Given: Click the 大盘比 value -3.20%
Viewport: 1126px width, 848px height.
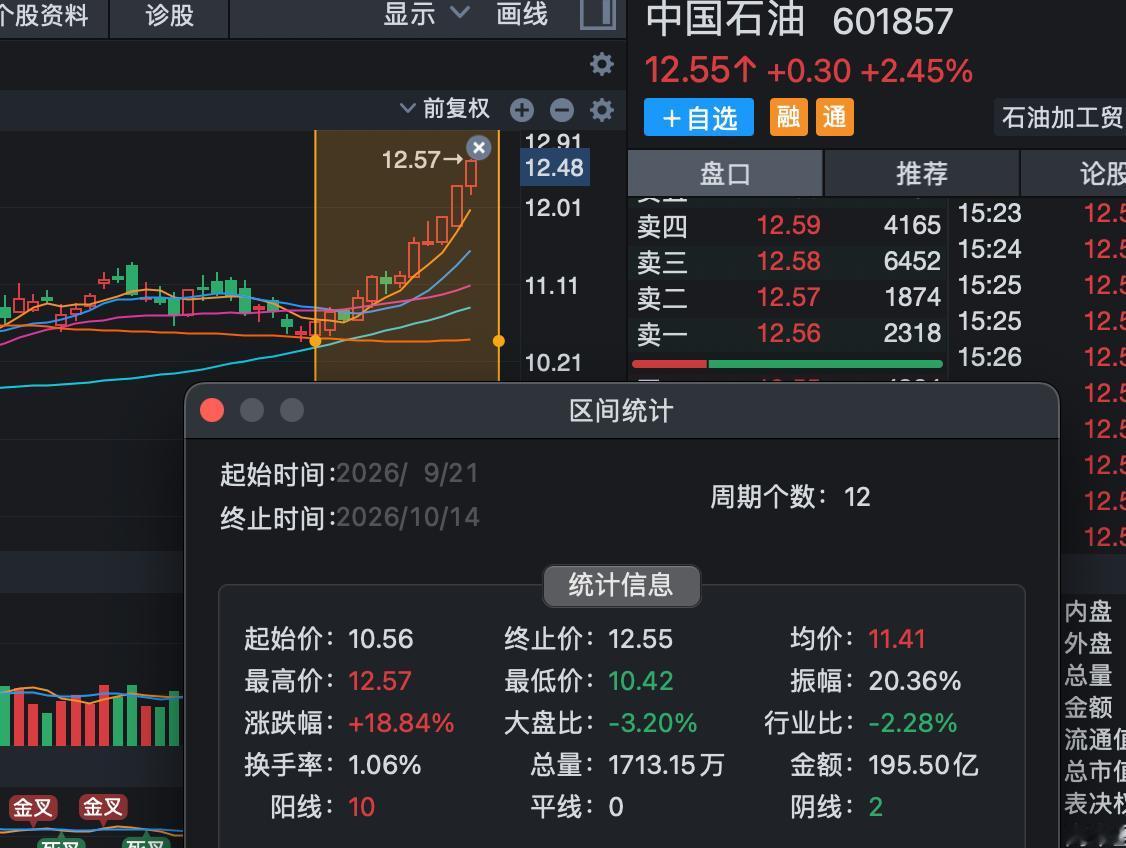Looking at the screenshot, I should (x=653, y=723).
